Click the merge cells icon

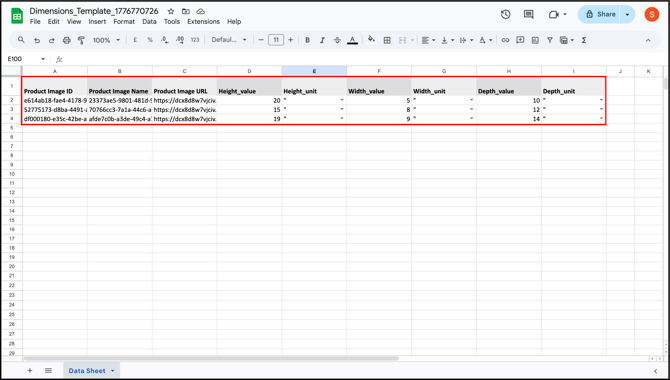[x=403, y=40]
